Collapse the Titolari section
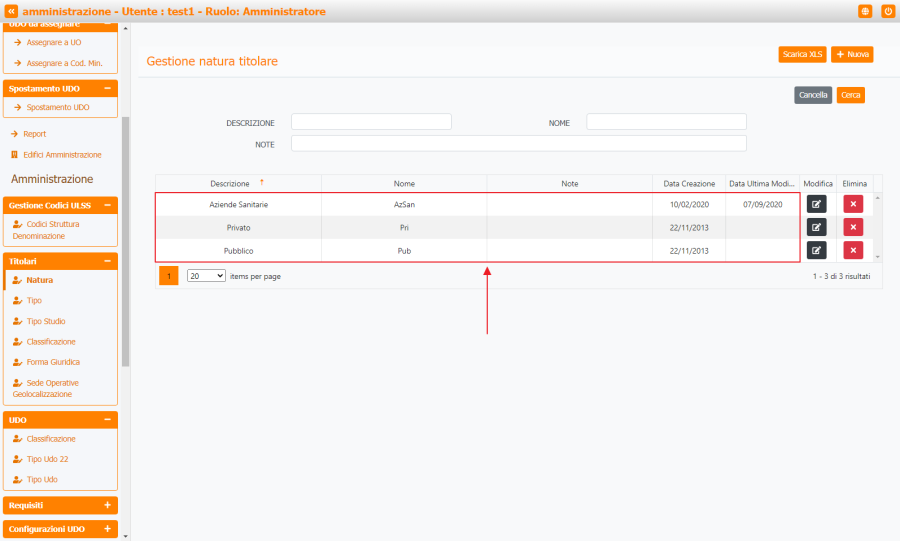The width and height of the screenshot is (900, 541). click(107, 261)
